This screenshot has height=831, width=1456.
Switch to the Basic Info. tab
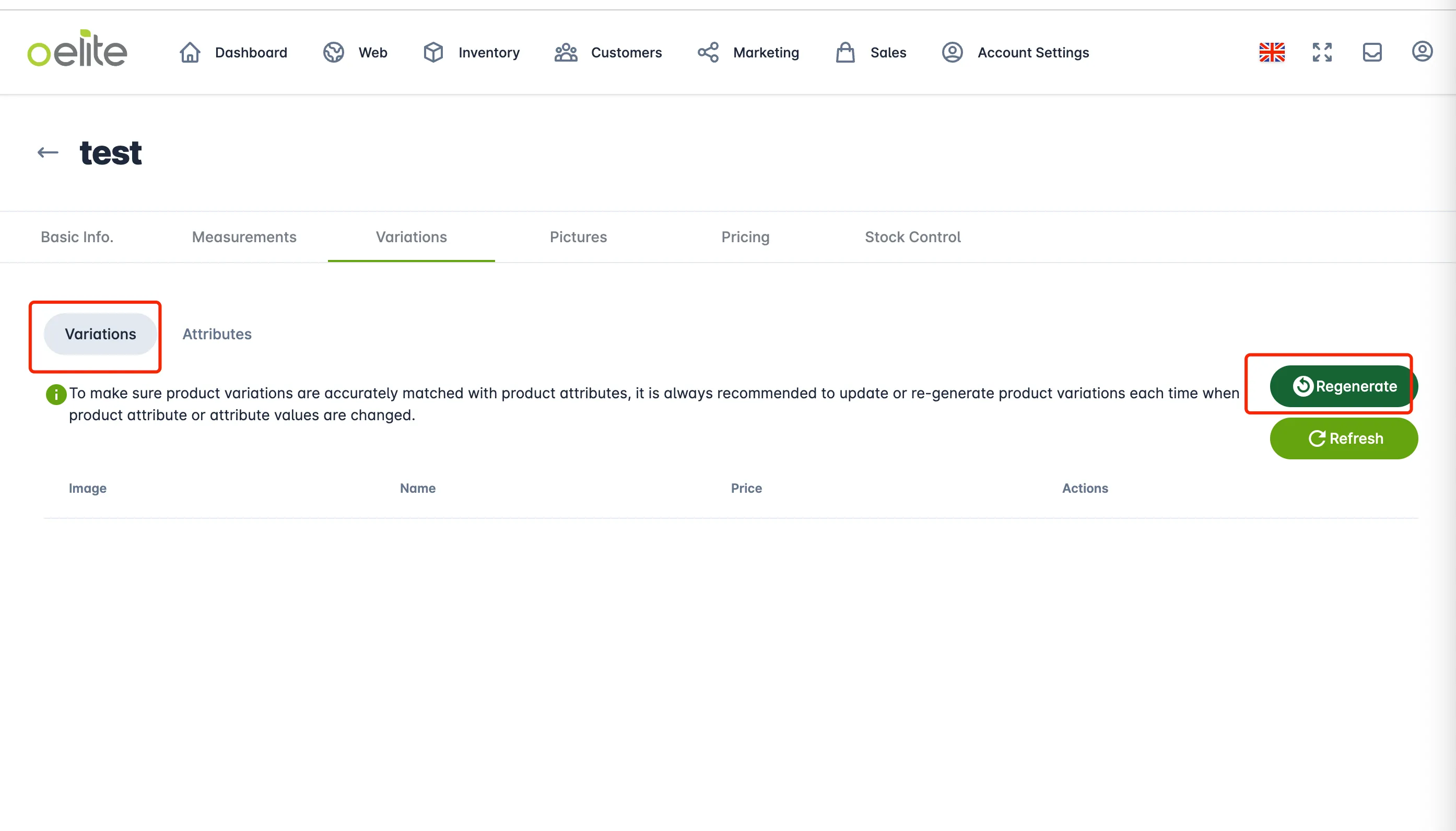(77, 237)
